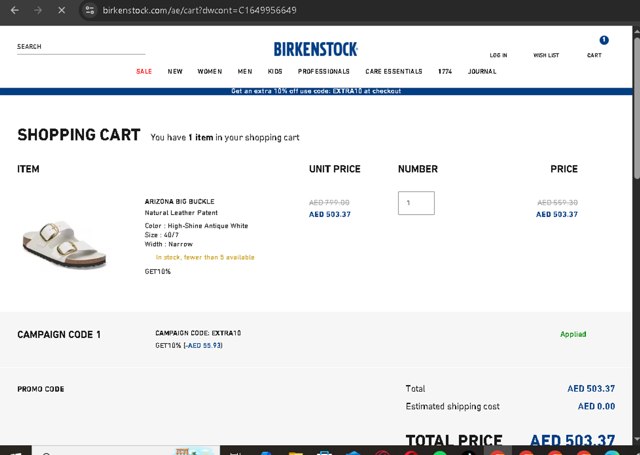640x455 pixels.
Task: Select 'Color : High-Shine Antique White' text
Action: (196, 226)
